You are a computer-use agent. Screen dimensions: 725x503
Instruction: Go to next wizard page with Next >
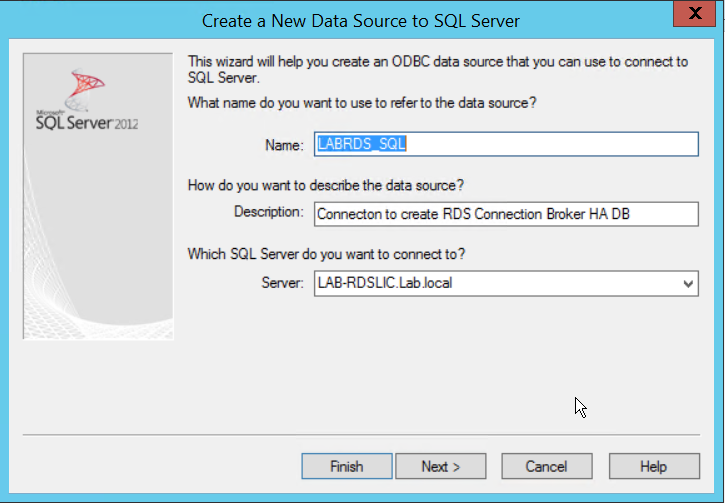[440, 466]
